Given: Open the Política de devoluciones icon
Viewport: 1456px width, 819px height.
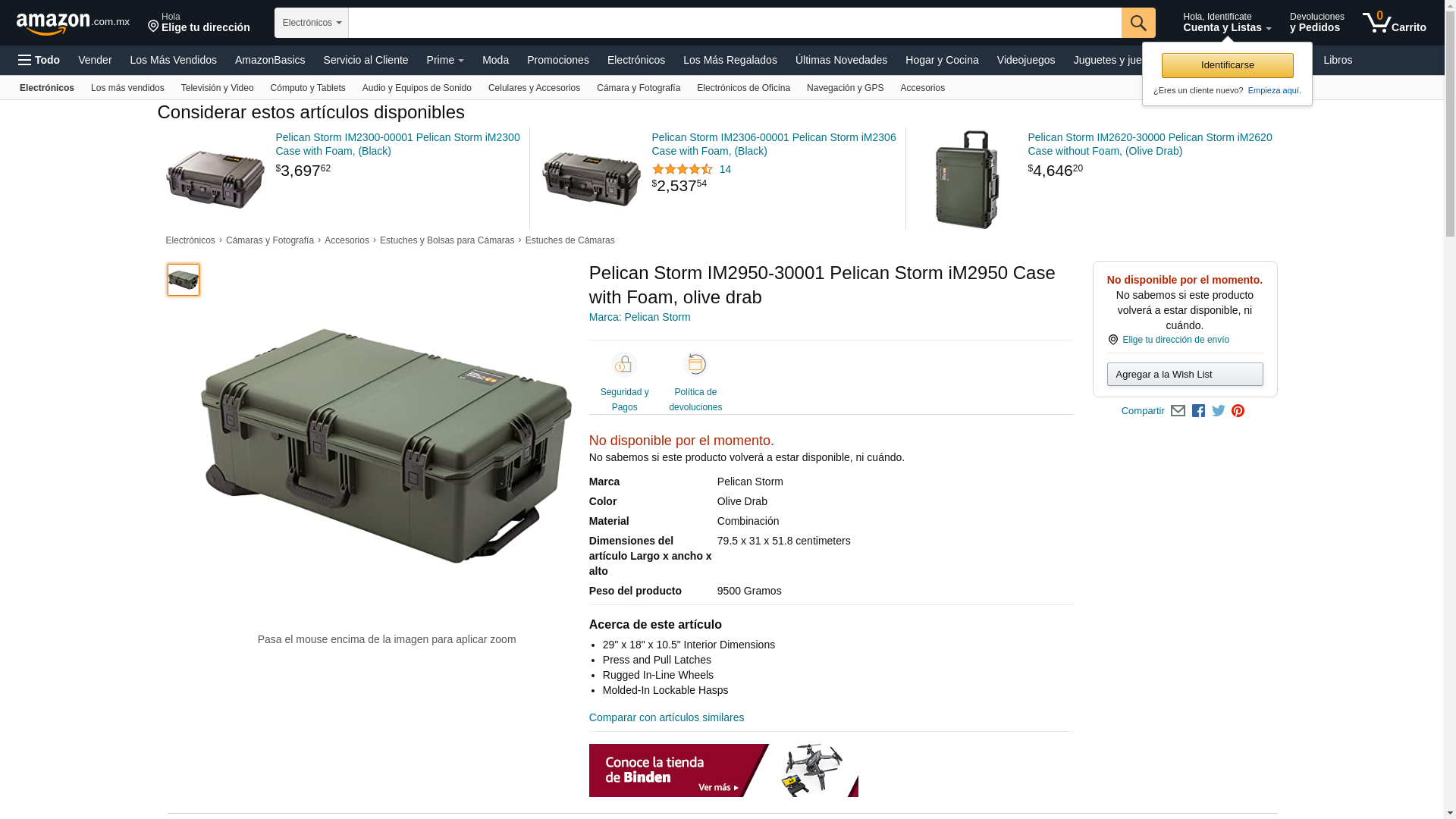Looking at the screenshot, I should coord(695,365).
